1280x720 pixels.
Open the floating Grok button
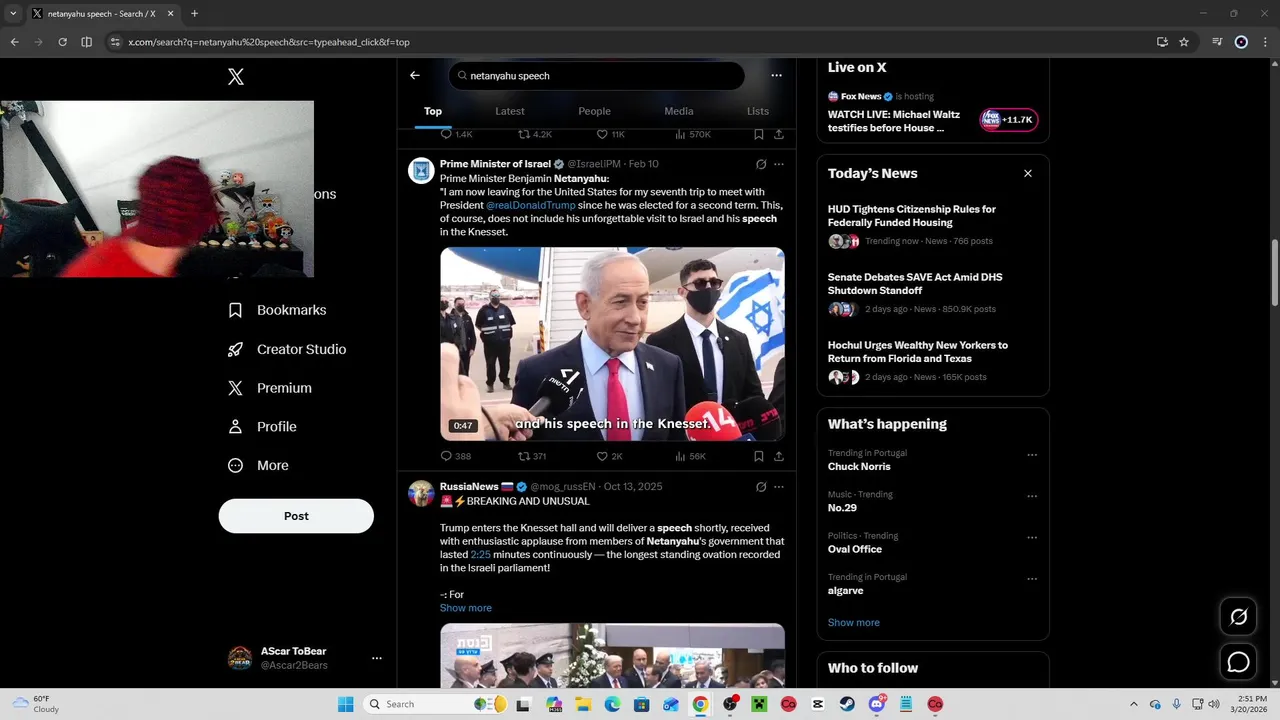point(1238,617)
